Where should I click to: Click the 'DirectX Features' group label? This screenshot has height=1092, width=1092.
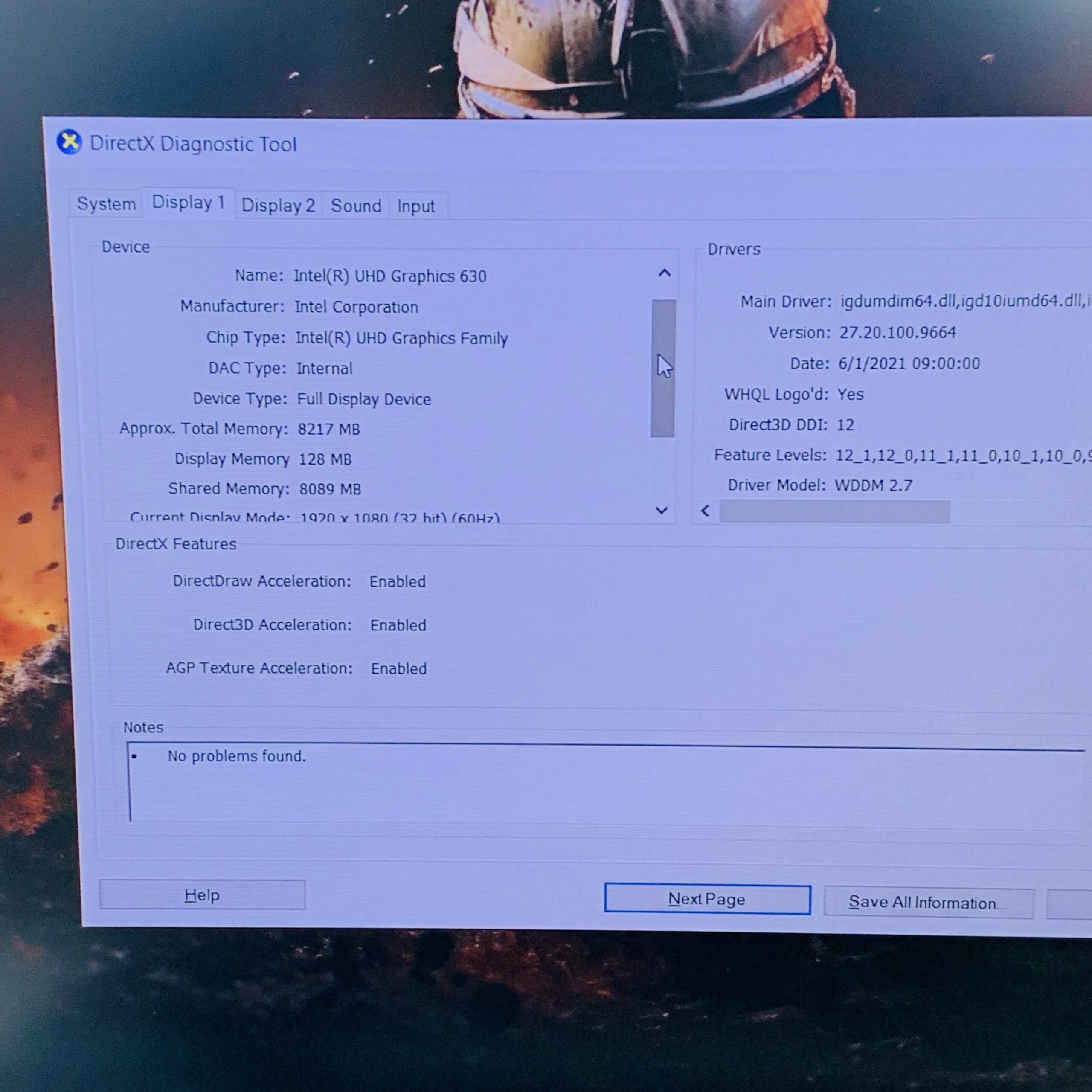tap(176, 544)
